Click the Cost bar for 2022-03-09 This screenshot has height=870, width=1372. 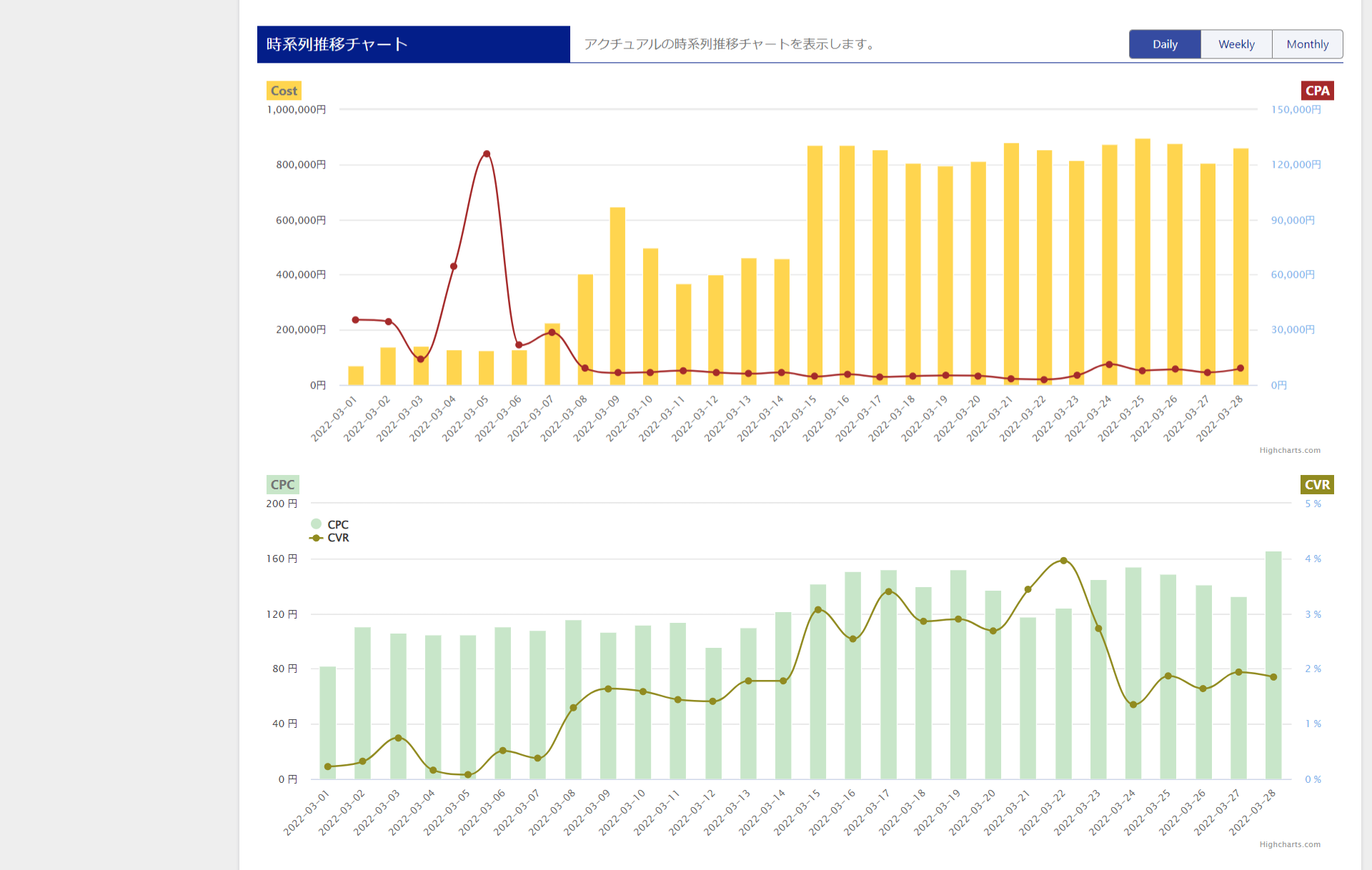(x=617, y=286)
